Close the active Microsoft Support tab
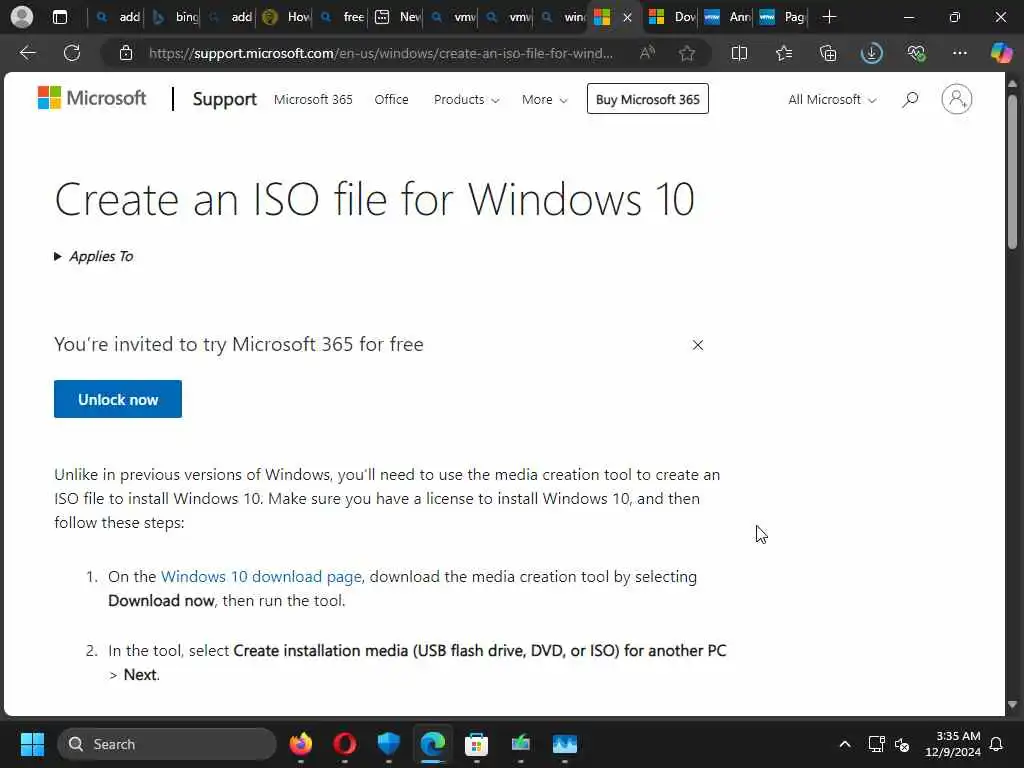1024x768 pixels. point(627,18)
